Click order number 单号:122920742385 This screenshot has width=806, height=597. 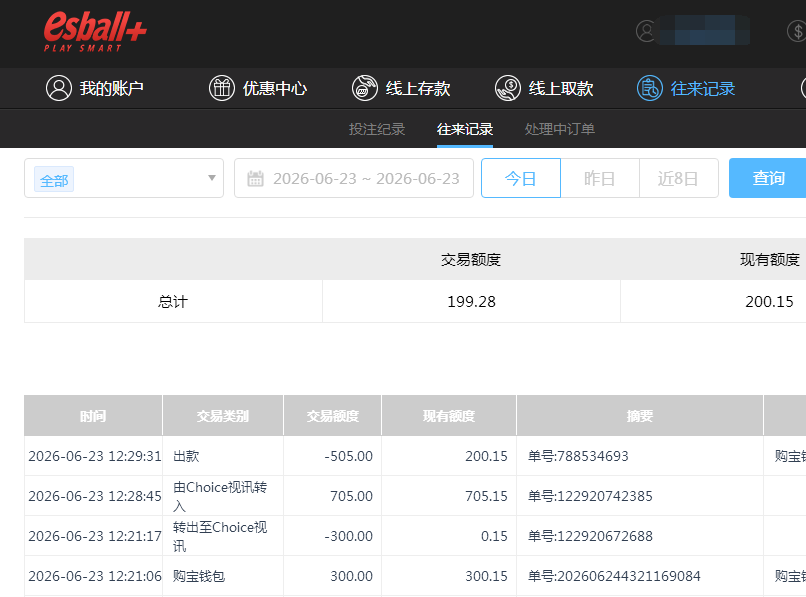(590, 496)
